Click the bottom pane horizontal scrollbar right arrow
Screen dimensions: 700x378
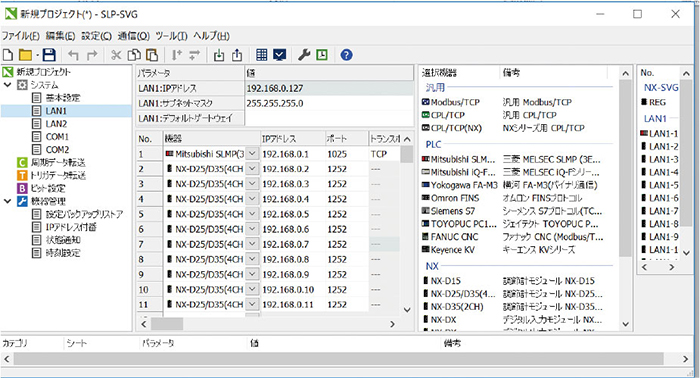pos(685,359)
